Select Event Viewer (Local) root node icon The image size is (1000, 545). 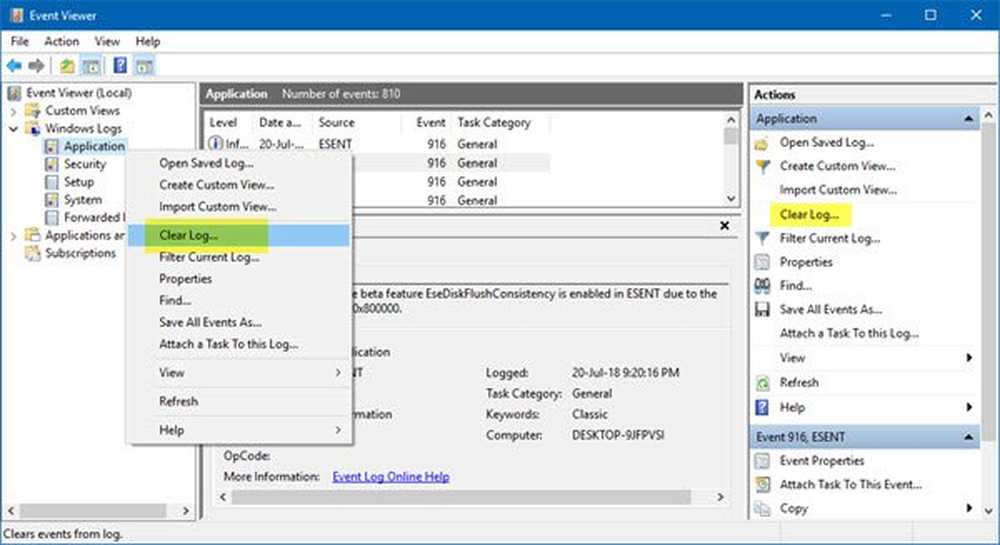15,93
